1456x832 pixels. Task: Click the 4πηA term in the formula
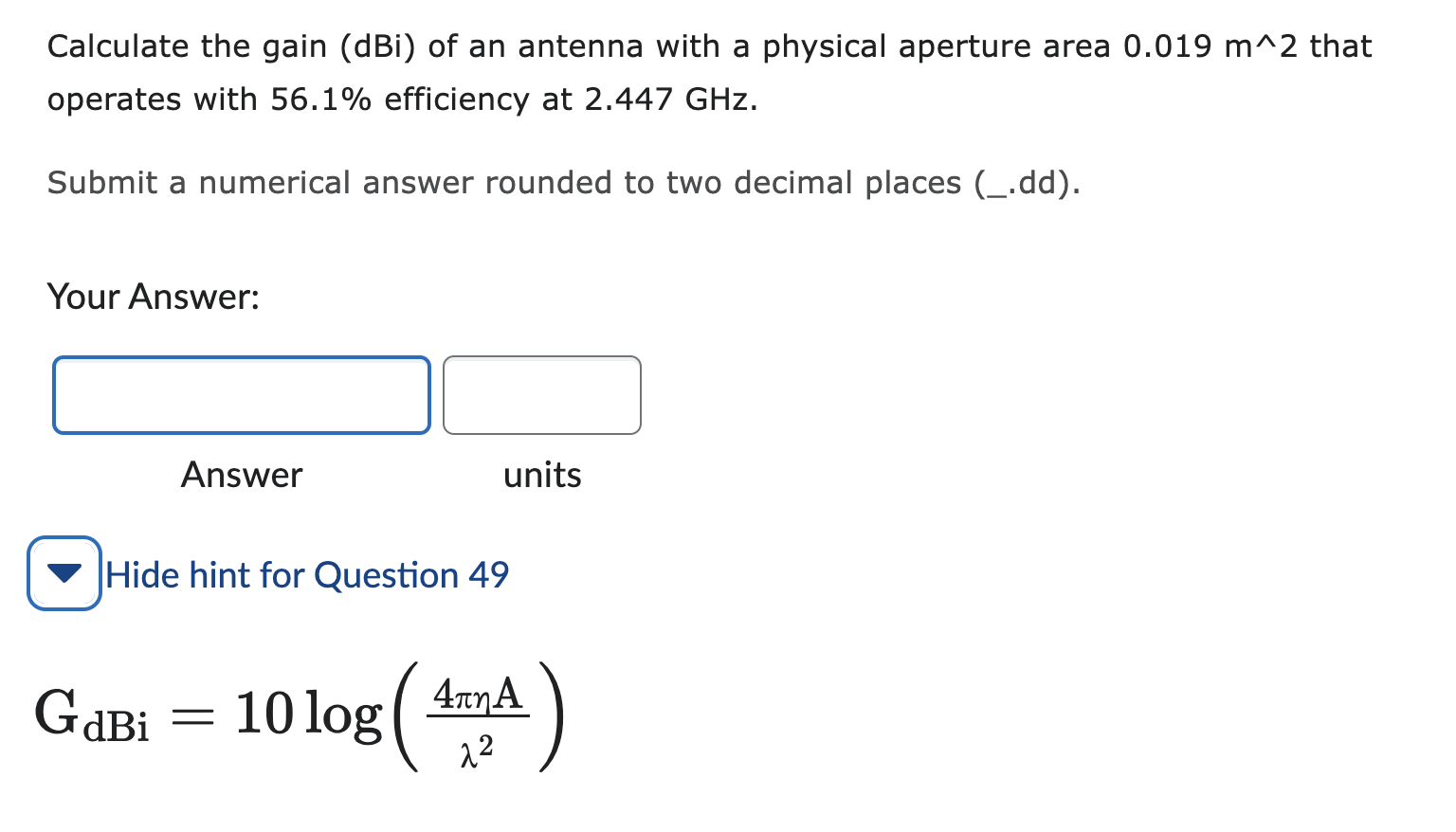point(477,694)
